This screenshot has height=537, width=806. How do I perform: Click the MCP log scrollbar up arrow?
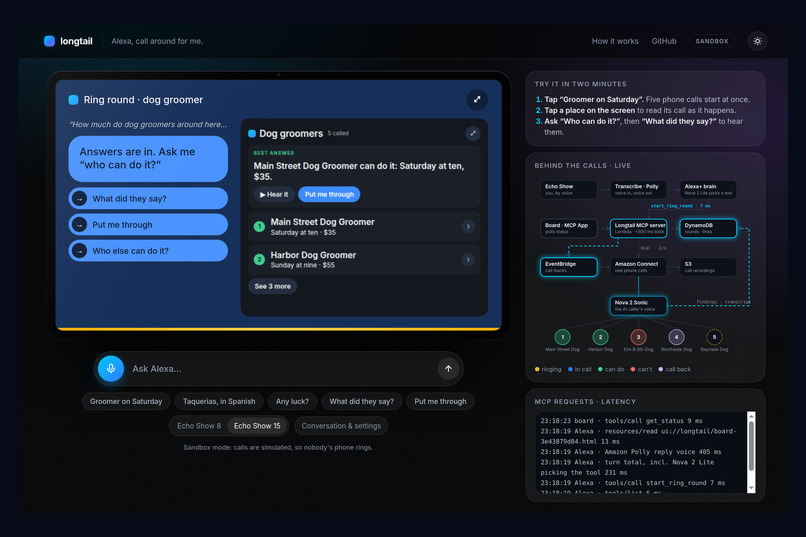coord(751,416)
